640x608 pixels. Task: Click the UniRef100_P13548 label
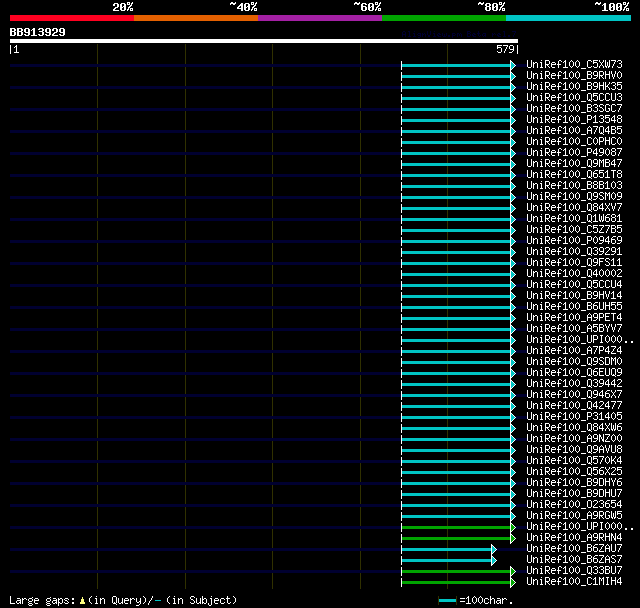point(574,120)
